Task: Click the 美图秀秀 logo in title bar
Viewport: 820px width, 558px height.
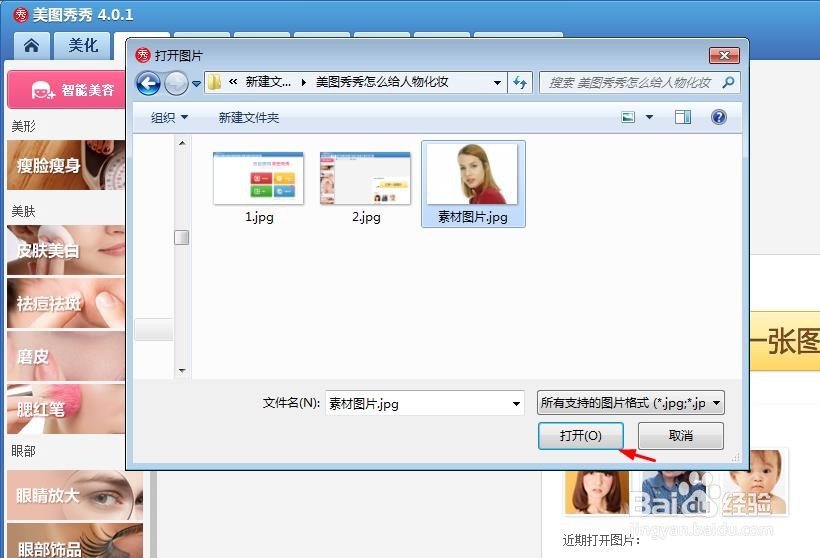Action: 21,15
